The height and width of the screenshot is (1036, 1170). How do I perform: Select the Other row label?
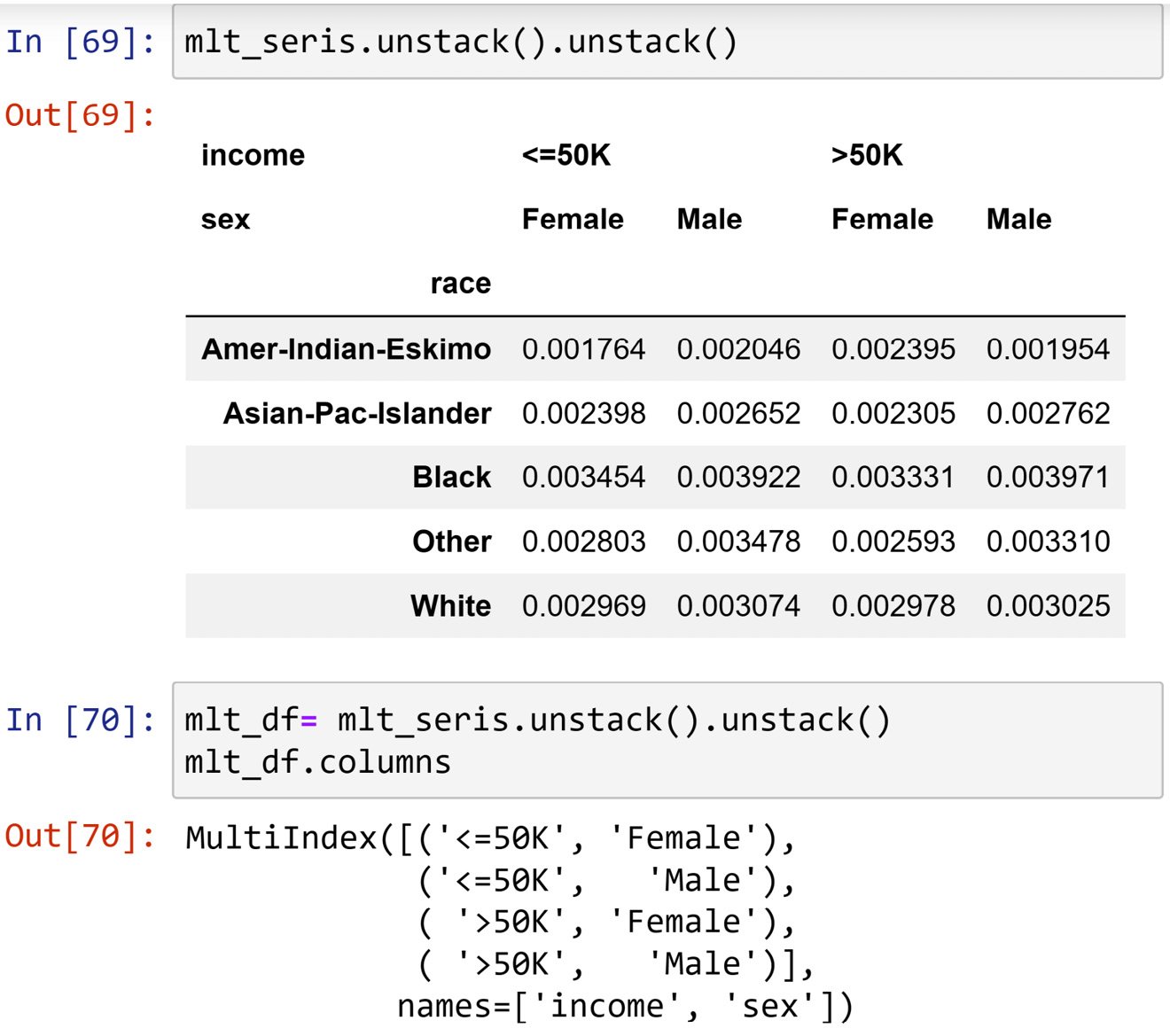point(451,541)
